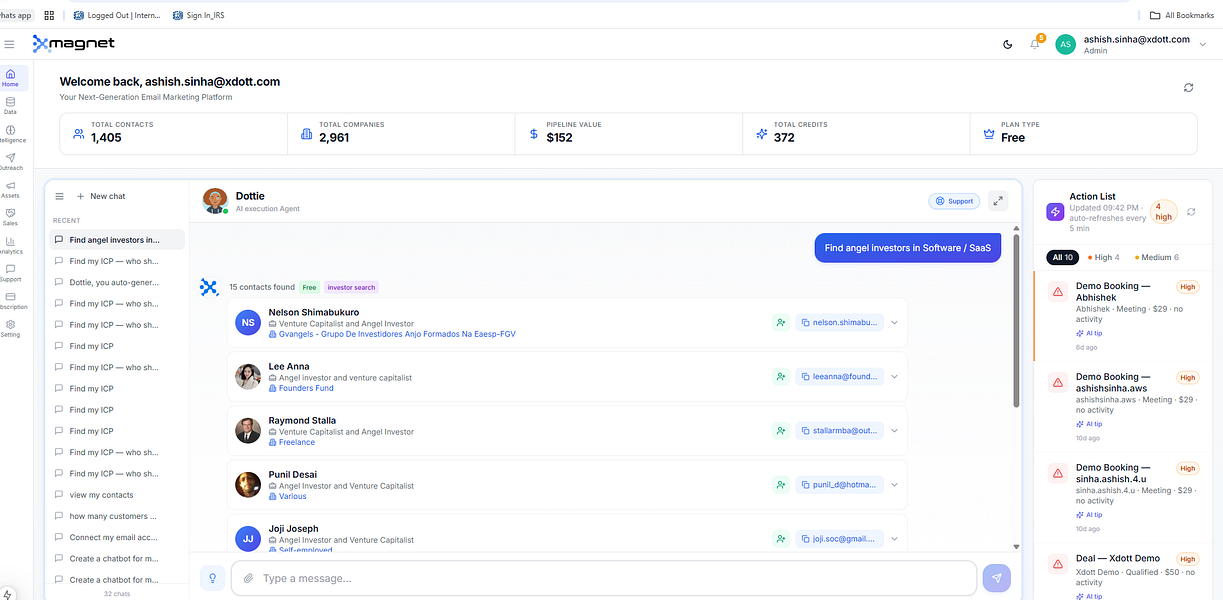The image size is (1223, 600).
Task: Add Raymond Stalla to contacts
Action: pos(780,431)
